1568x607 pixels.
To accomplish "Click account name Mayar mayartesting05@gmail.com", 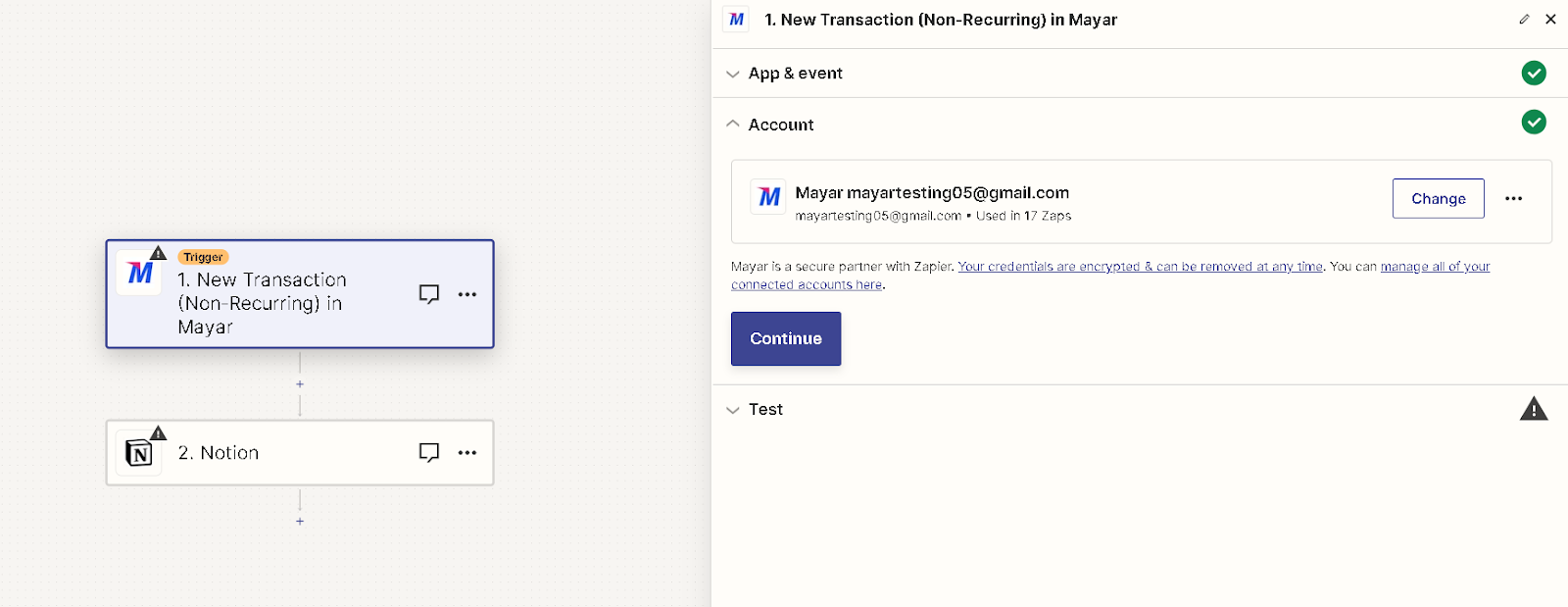I will click(932, 193).
